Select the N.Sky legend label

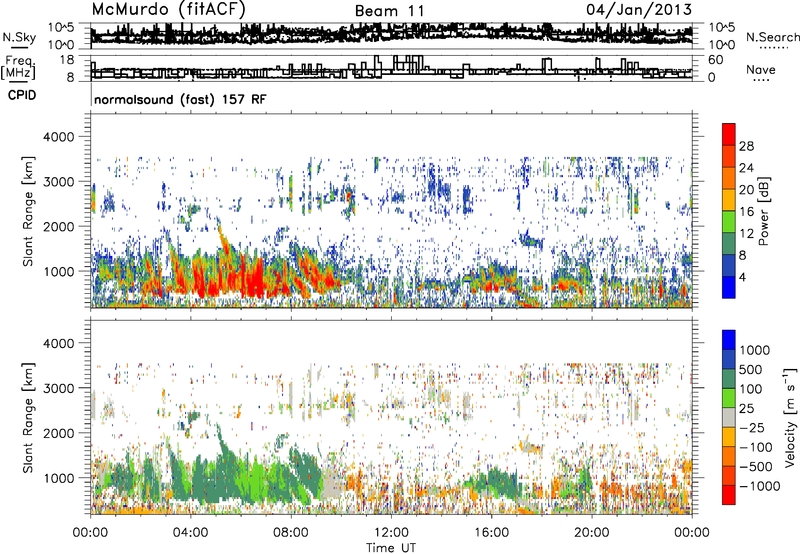click(x=19, y=37)
